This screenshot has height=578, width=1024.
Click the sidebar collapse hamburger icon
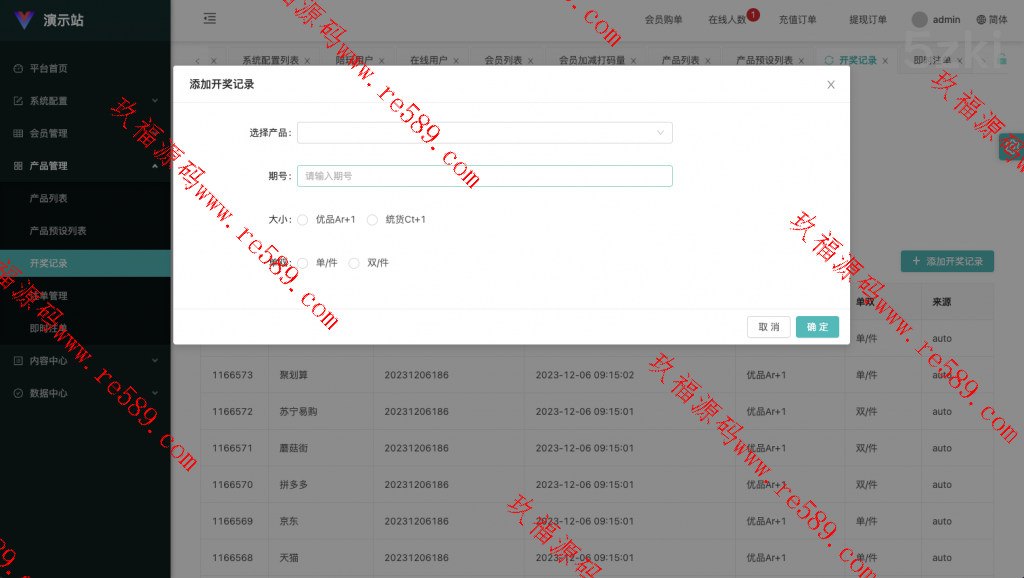coord(209,19)
